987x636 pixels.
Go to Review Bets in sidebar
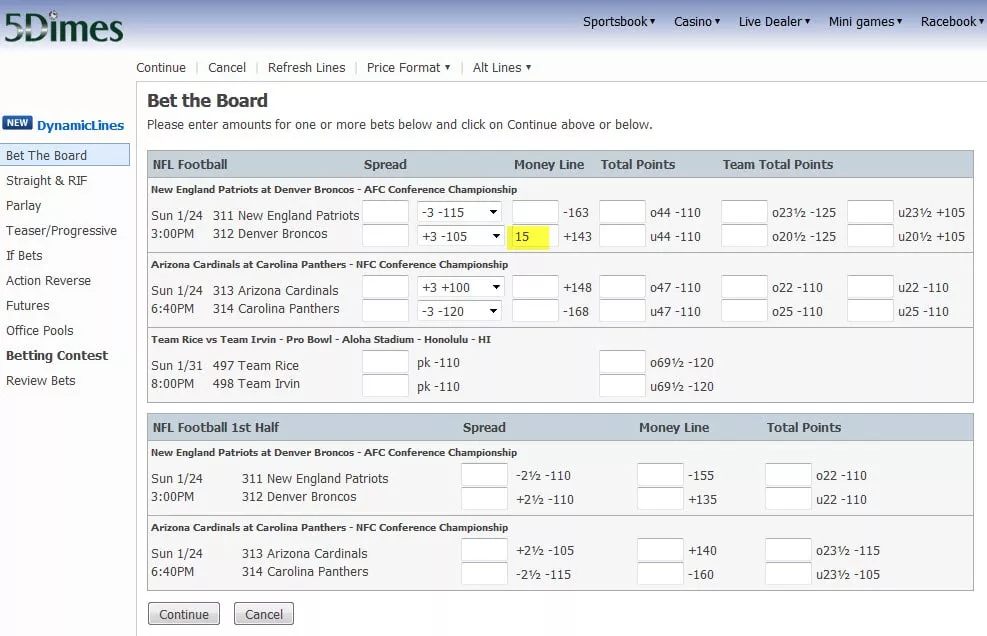pyautogui.click(x=41, y=380)
